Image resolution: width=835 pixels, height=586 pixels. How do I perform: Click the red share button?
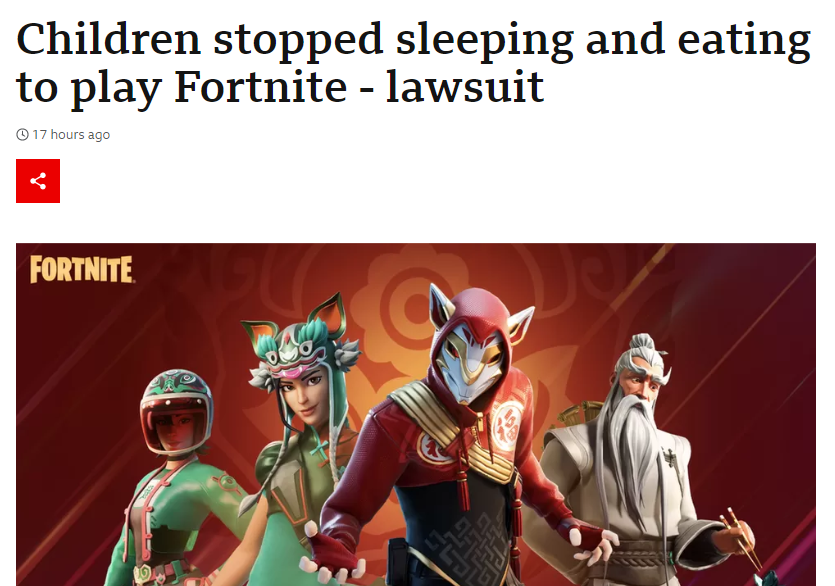pos(38,181)
